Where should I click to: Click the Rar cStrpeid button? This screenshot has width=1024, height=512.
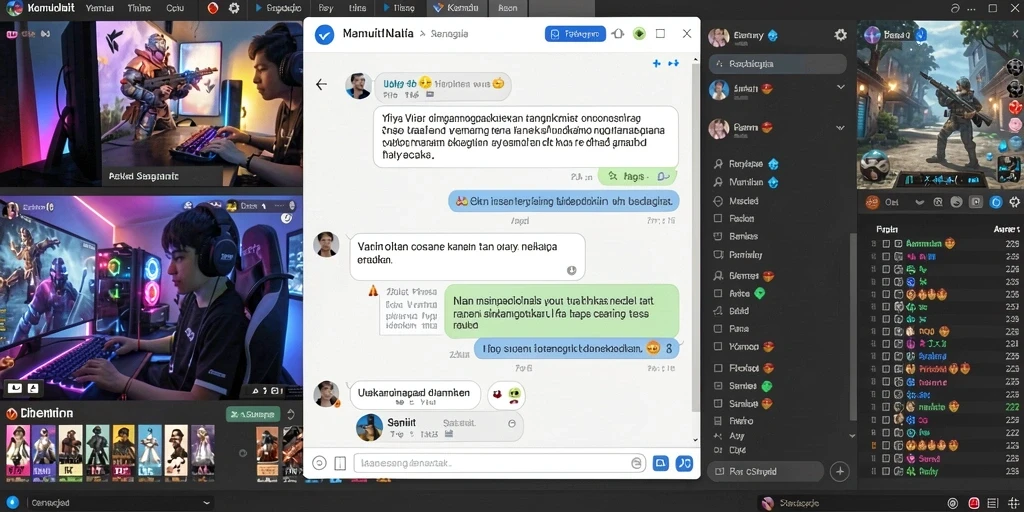click(x=766, y=471)
